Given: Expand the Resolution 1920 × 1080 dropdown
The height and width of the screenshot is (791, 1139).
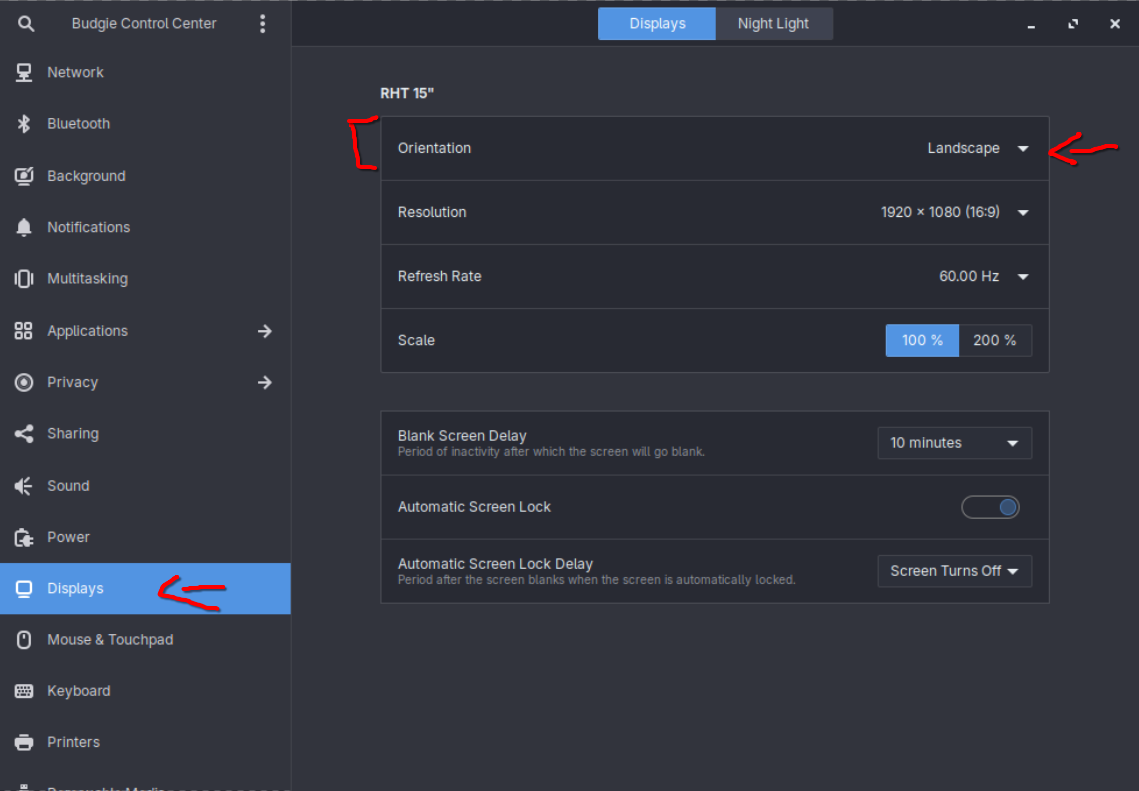Looking at the screenshot, I should click(954, 212).
